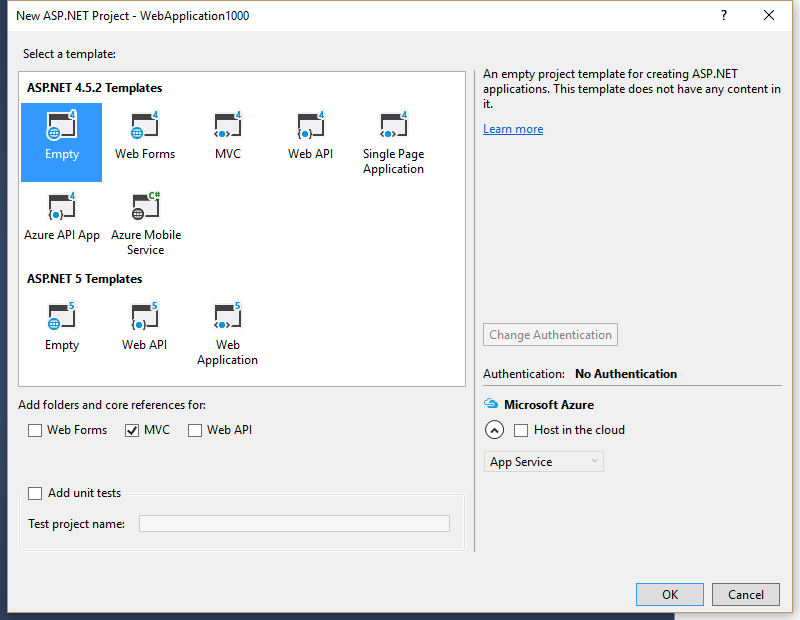Click the 'Add folders and core references for:' label

point(112,405)
